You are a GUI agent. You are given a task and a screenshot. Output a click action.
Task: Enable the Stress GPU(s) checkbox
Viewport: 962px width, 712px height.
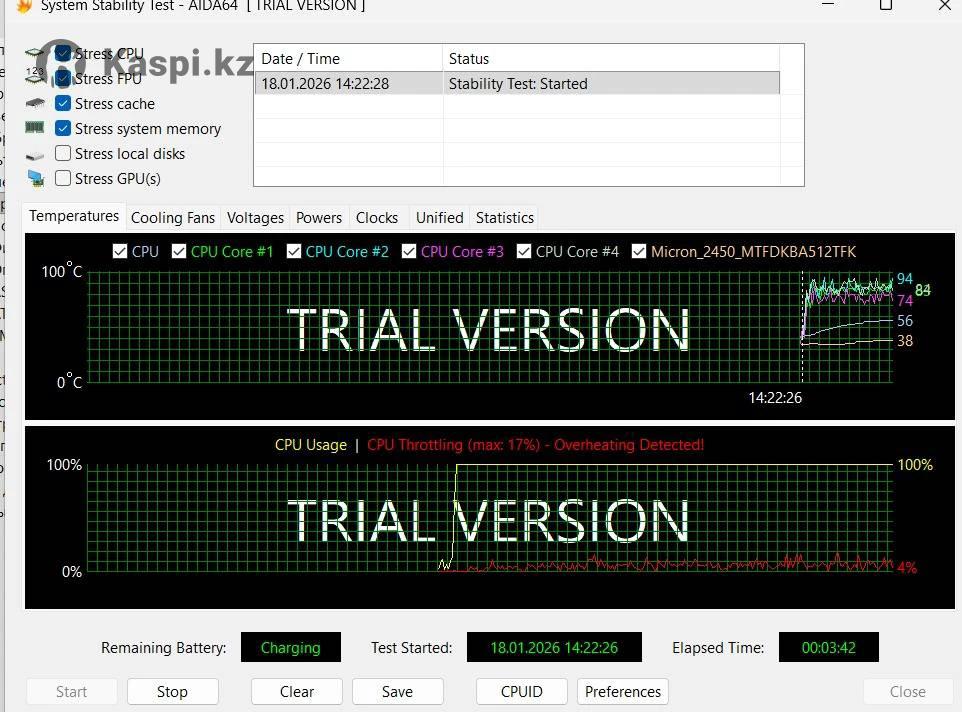click(63, 179)
